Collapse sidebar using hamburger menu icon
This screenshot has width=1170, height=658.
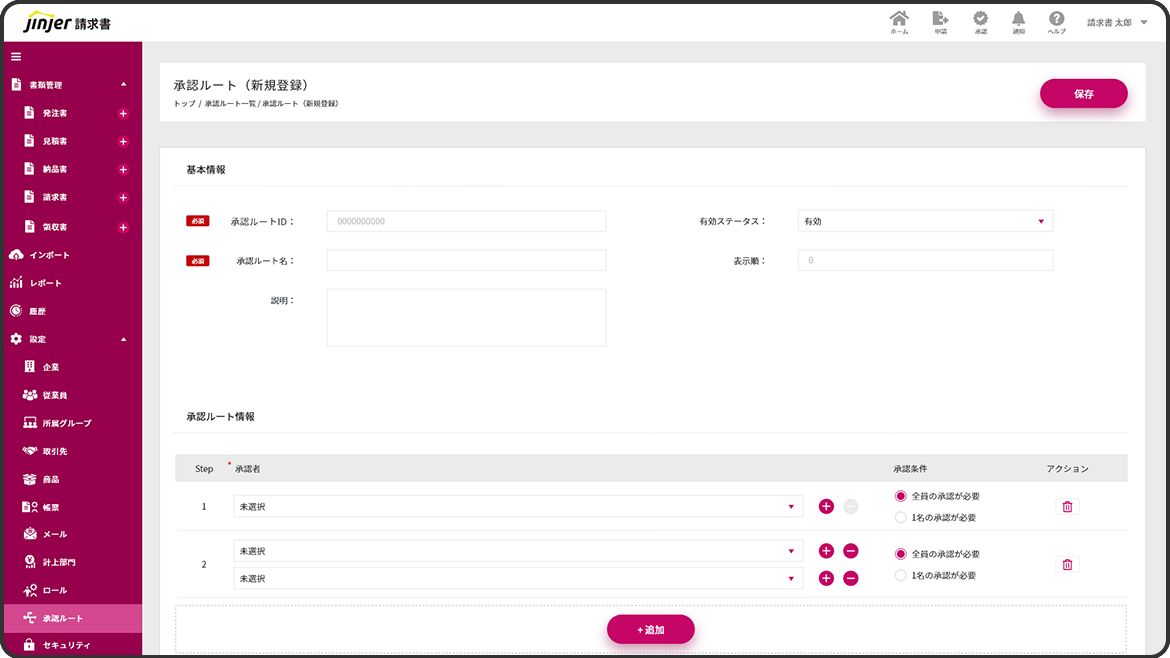click(x=16, y=56)
